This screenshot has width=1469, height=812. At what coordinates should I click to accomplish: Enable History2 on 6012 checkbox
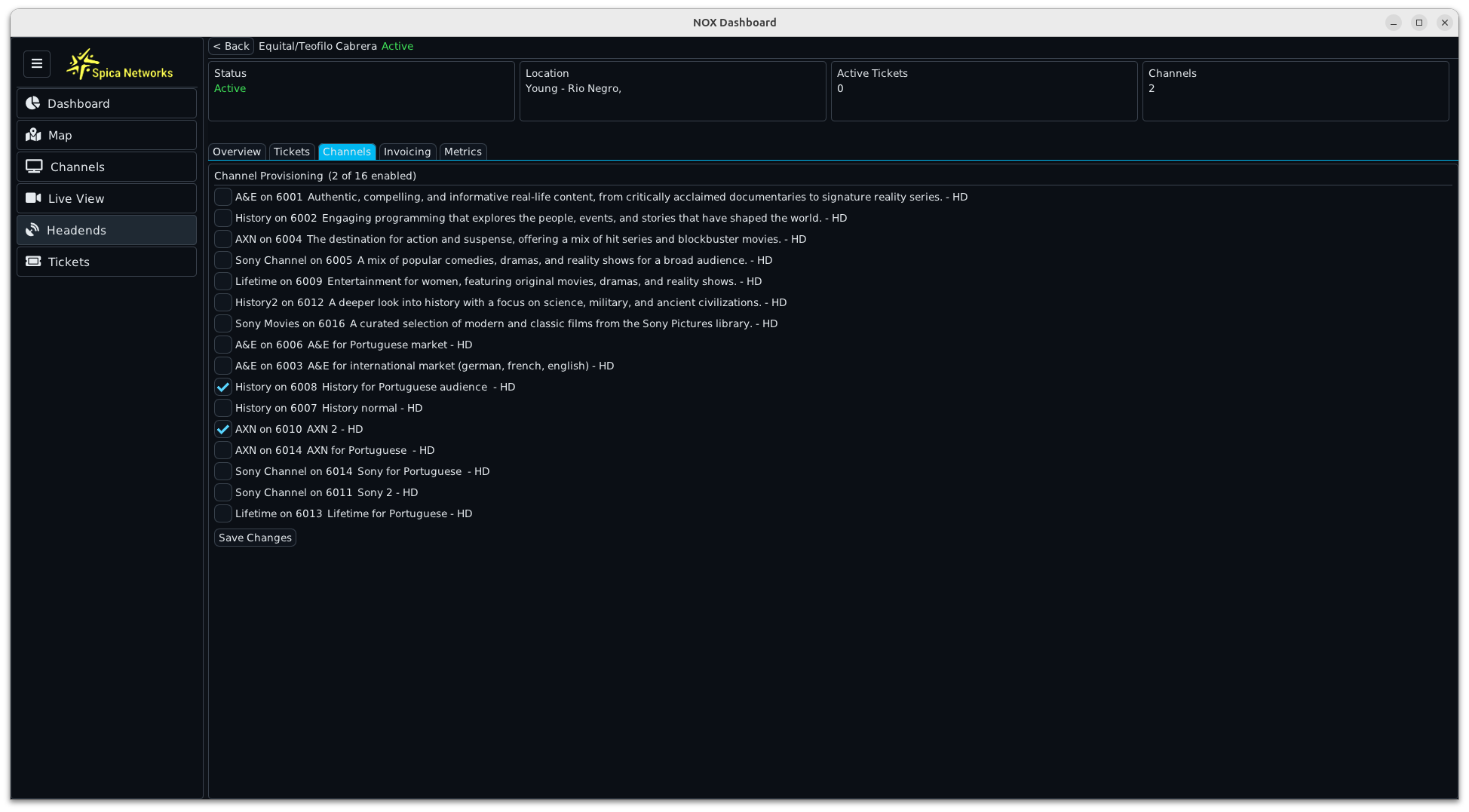(x=223, y=302)
